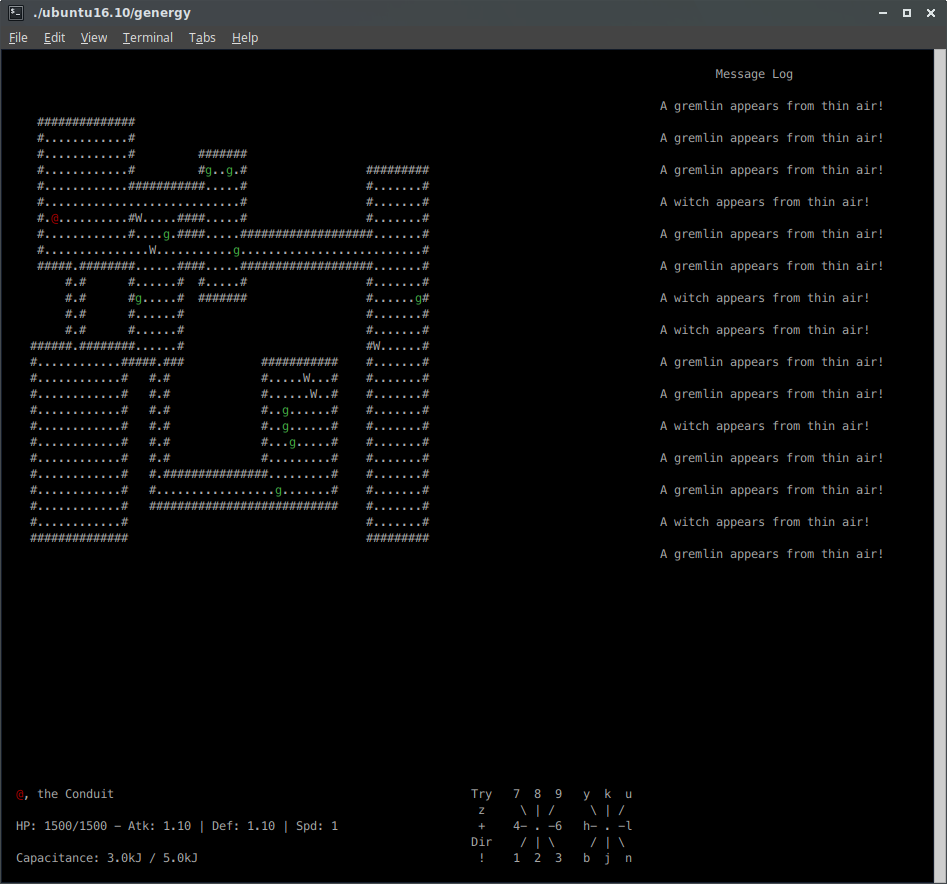Click the witch W in the room beside the player
The width and height of the screenshot is (947, 884).
click(x=139, y=218)
